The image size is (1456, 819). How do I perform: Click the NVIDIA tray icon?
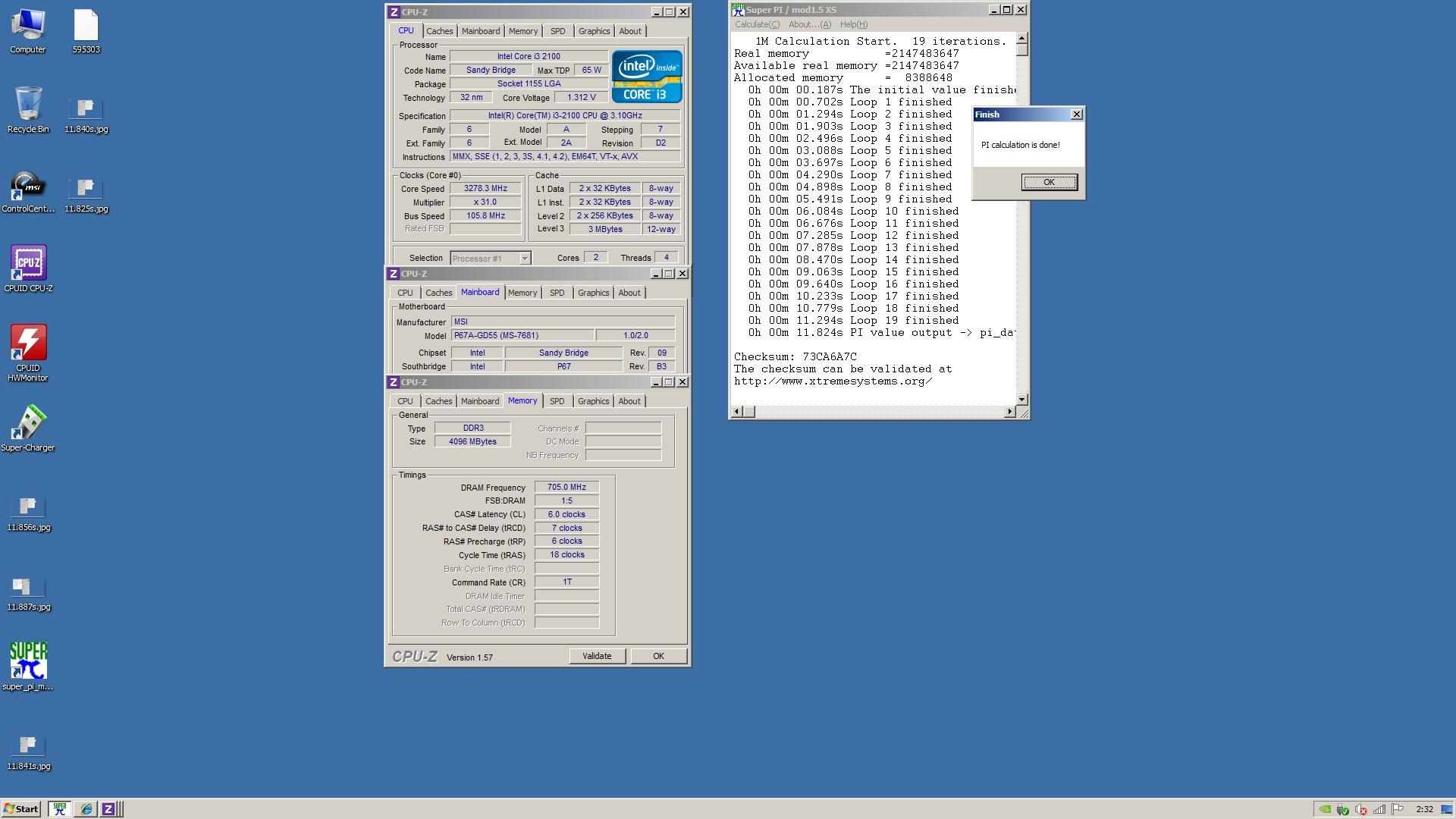pyautogui.click(x=1325, y=809)
